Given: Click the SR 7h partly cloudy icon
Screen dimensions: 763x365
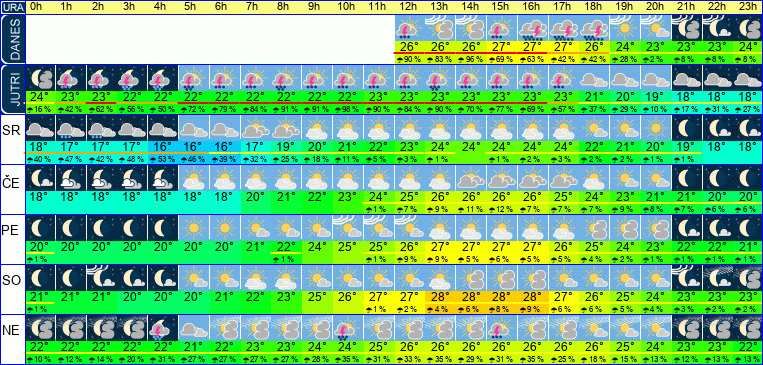Looking at the screenshot, I should click(x=255, y=128).
